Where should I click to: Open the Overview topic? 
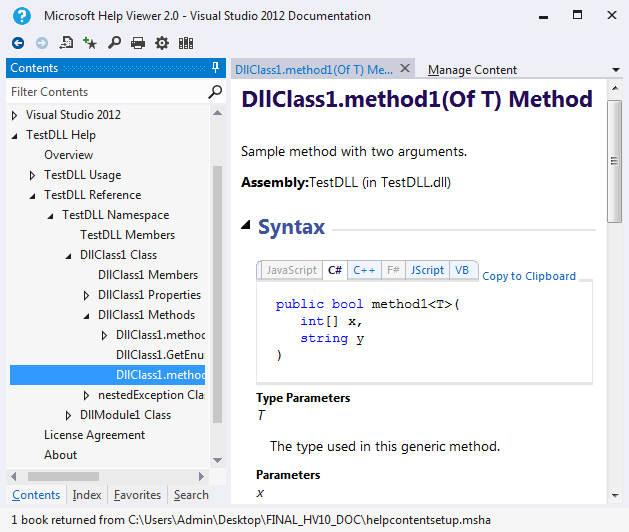tap(69, 155)
